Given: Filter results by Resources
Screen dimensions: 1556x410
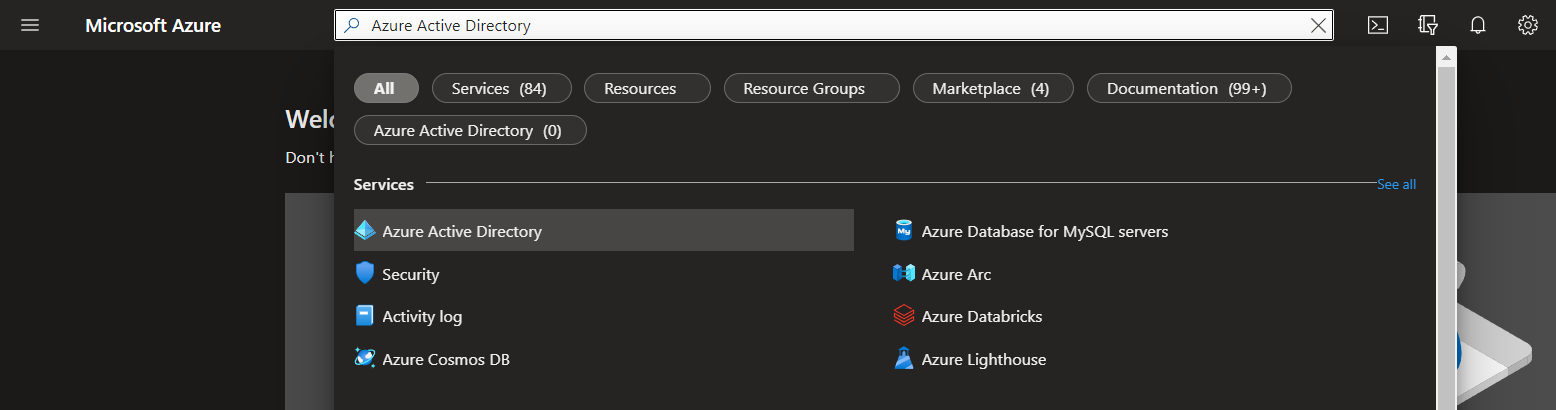Looking at the screenshot, I should [647, 88].
